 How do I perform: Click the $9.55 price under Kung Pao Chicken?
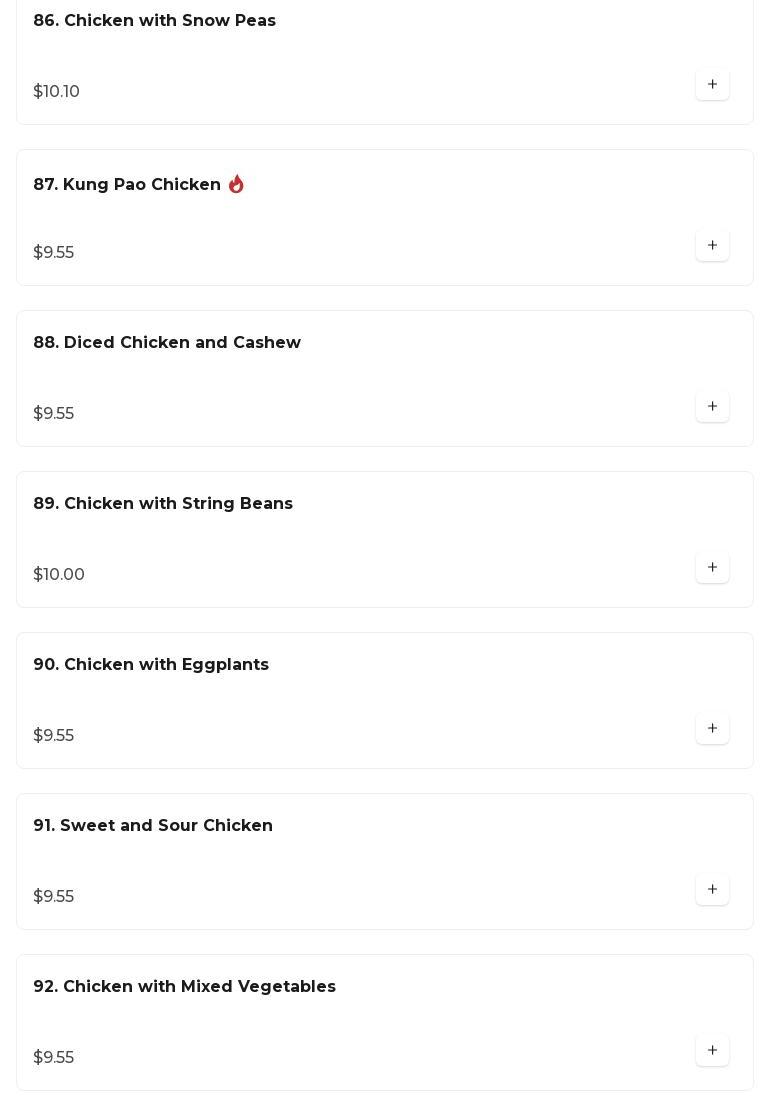(54, 253)
